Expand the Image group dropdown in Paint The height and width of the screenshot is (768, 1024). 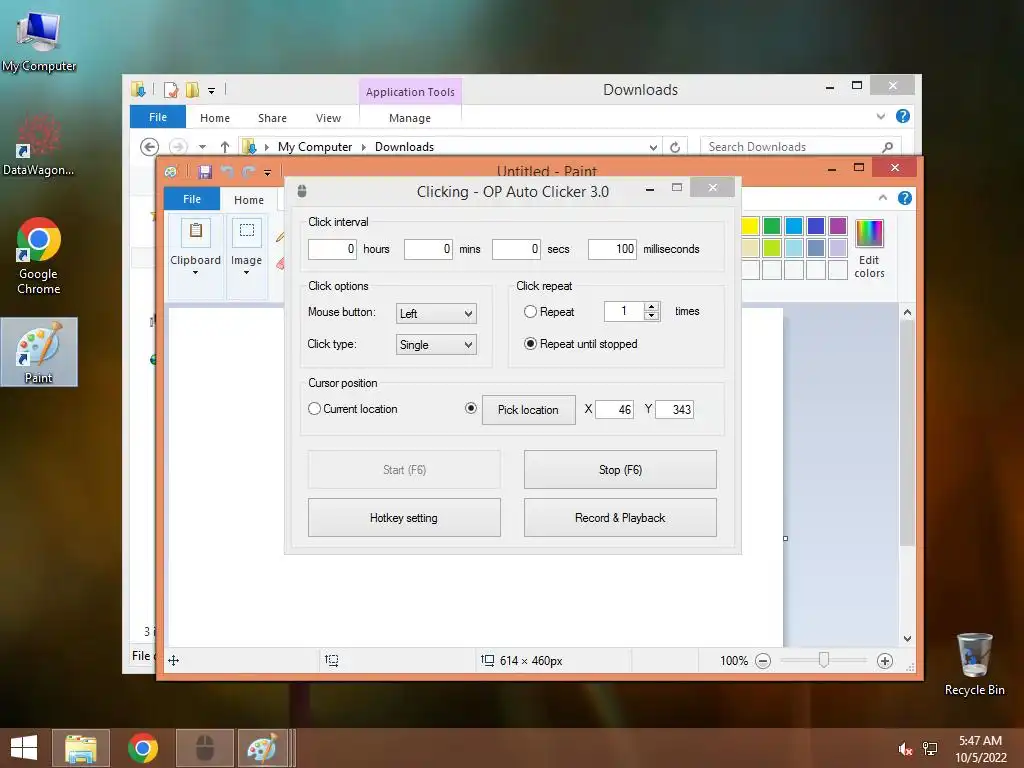click(246, 272)
